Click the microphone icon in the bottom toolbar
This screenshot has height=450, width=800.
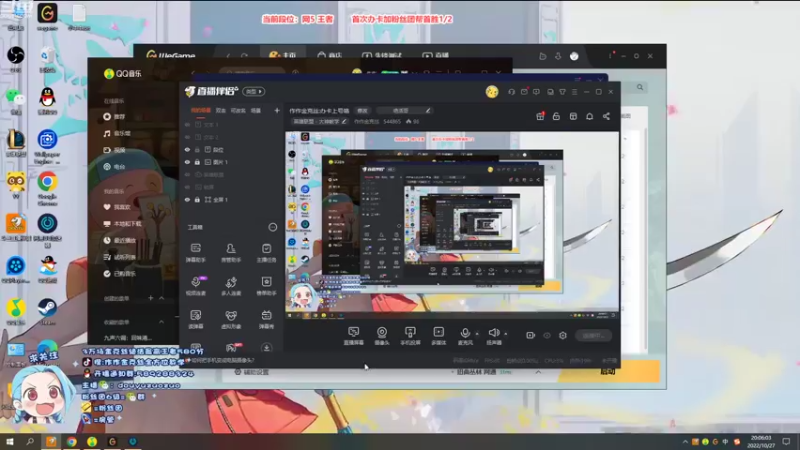[x=465, y=333]
